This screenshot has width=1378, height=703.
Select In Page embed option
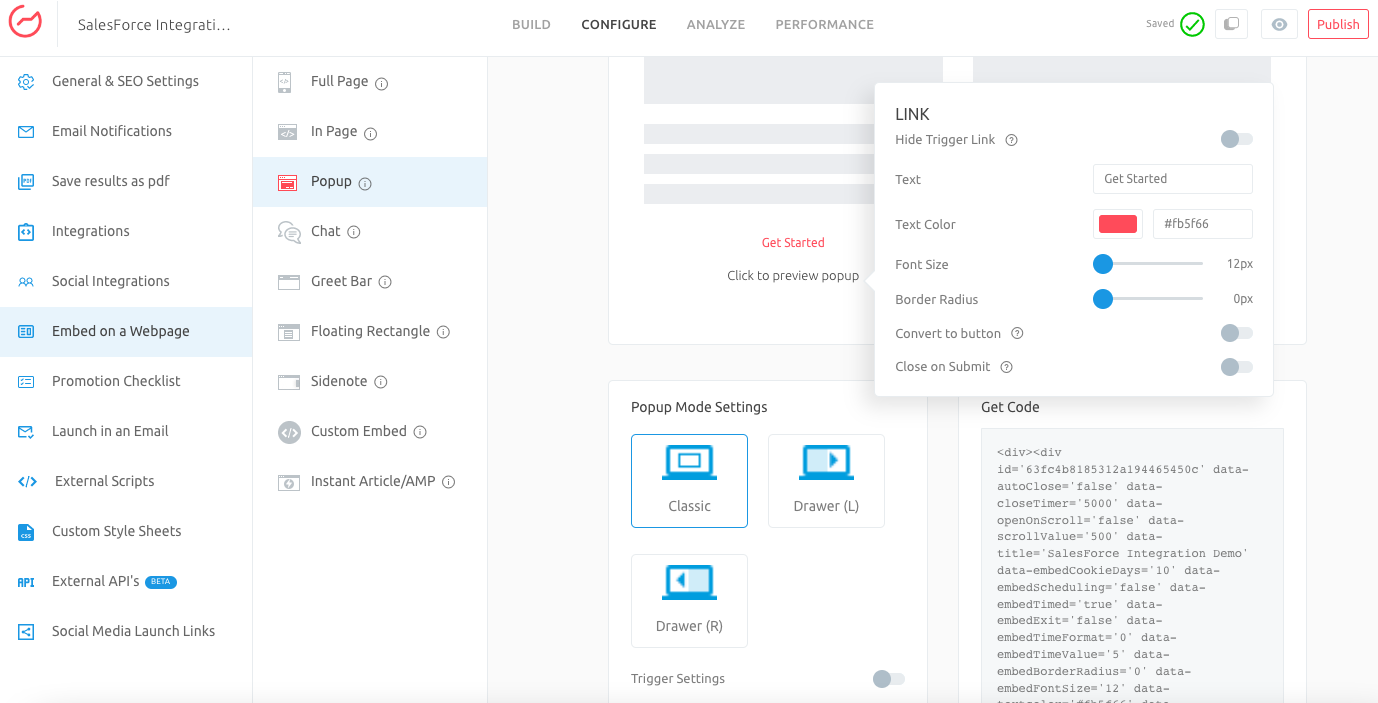coord(370,132)
